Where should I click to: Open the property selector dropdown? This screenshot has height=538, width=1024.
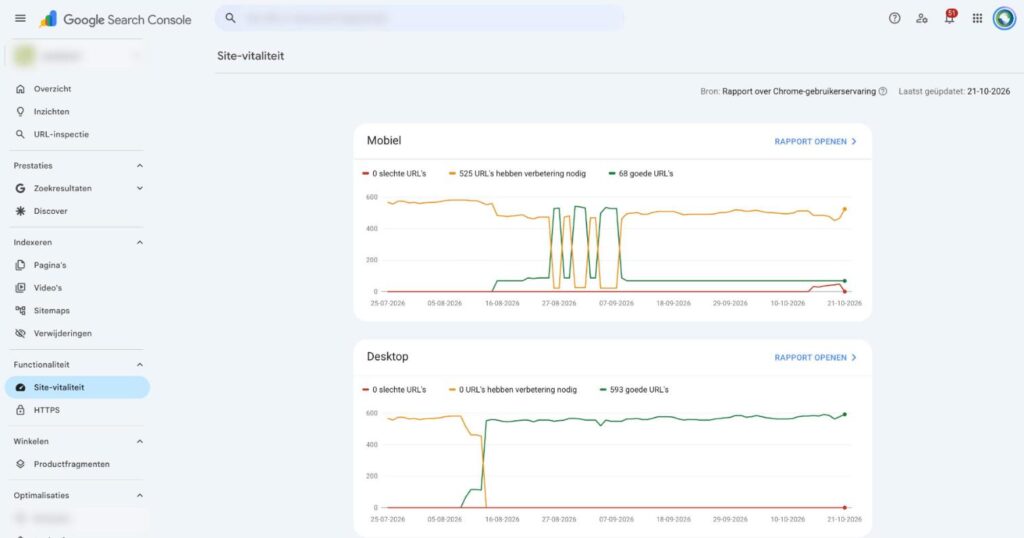[77, 56]
